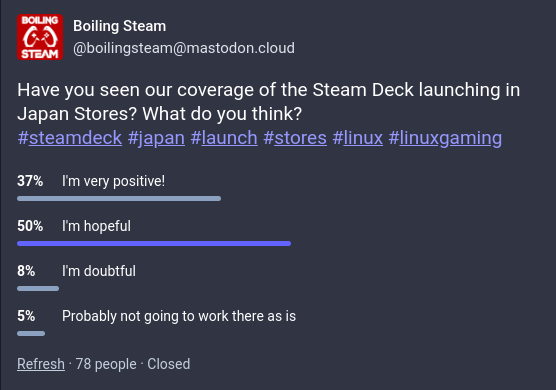Click the 50% highlighted result bar
Viewport: 556px width, 390px height.
pyautogui.click(x=154, y=244)
